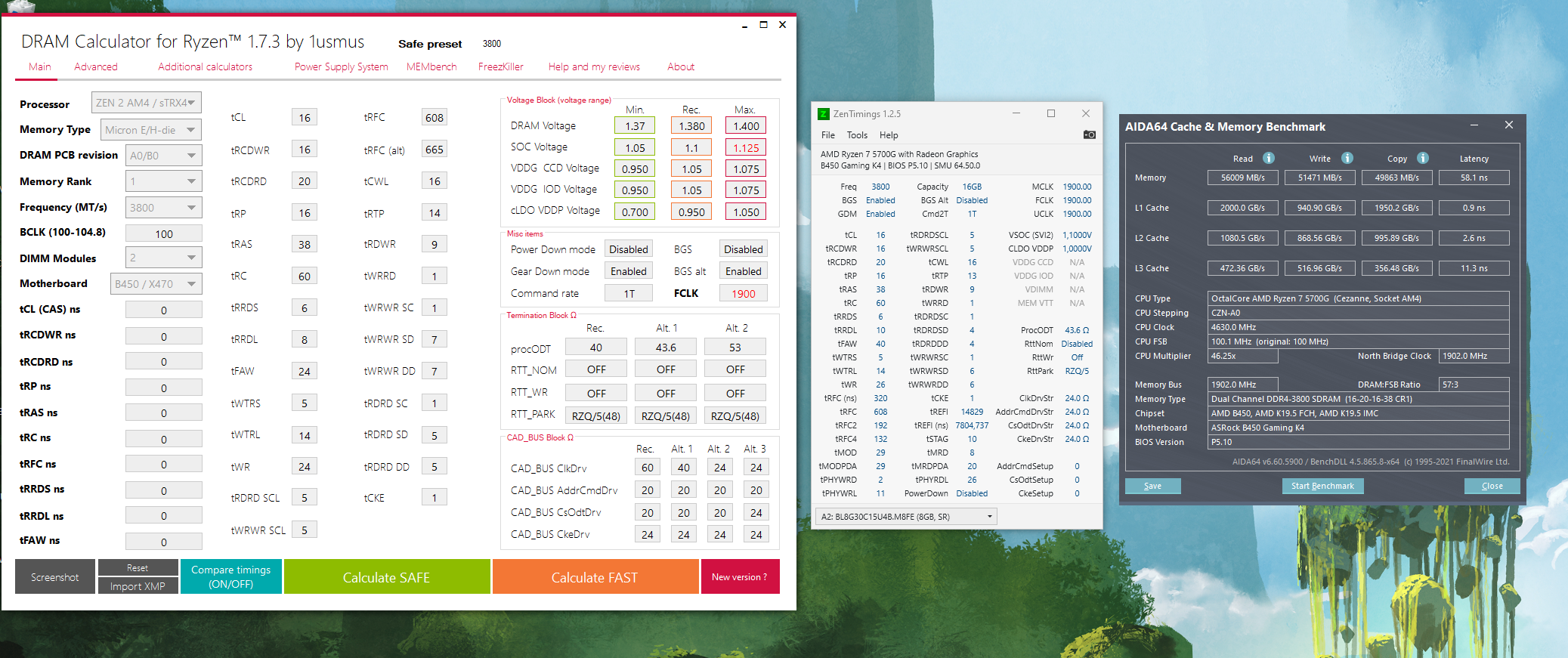Click the tRCDRD ns input field
This screenshot has width=1568, height=658.
coord(164,362)
